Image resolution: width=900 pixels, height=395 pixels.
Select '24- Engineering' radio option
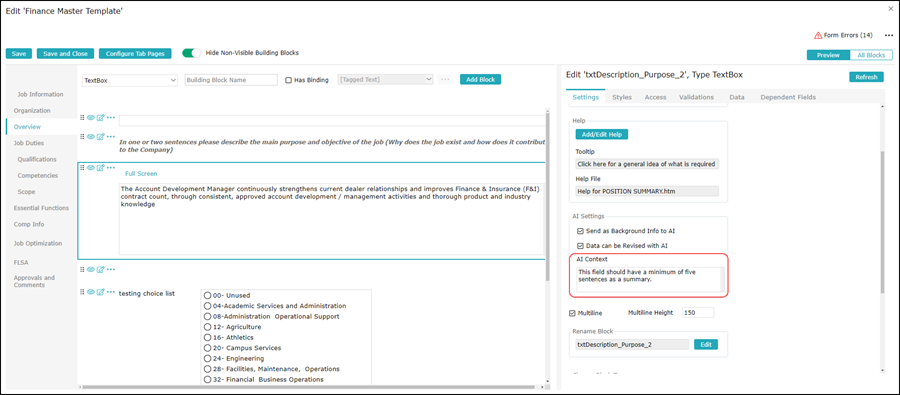208,359
